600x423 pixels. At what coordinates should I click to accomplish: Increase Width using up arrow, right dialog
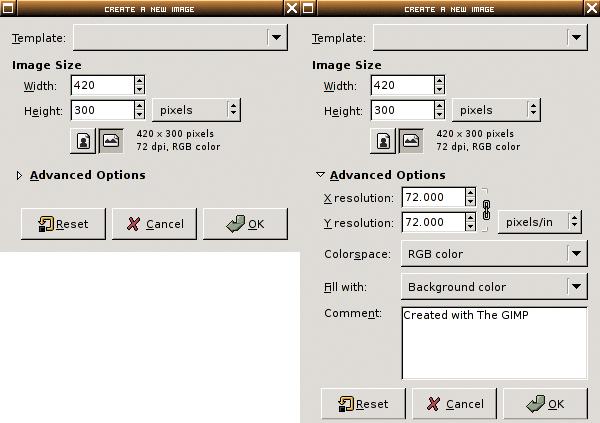point(439,80)
